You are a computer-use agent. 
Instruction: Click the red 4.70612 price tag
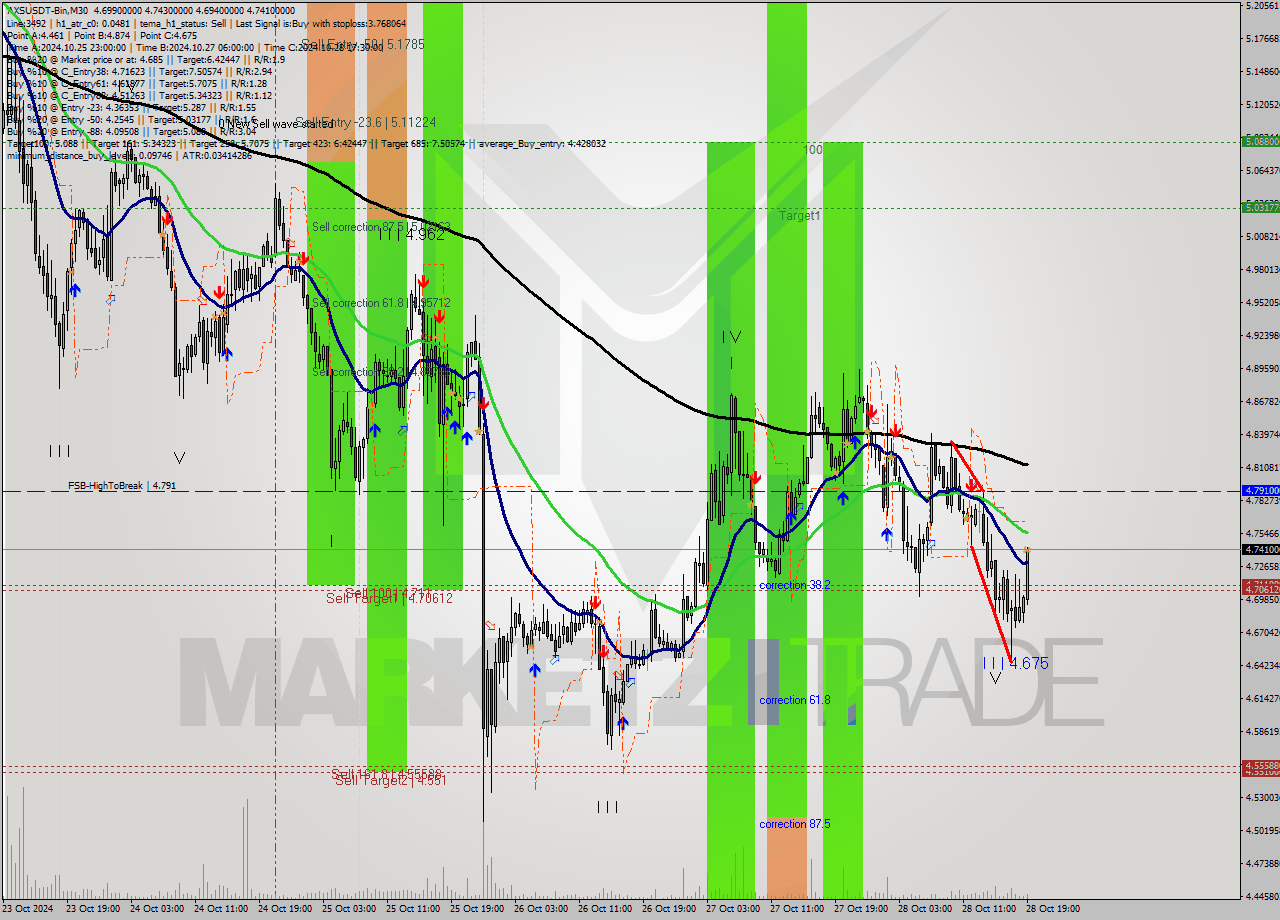(x=1260, y=589)
